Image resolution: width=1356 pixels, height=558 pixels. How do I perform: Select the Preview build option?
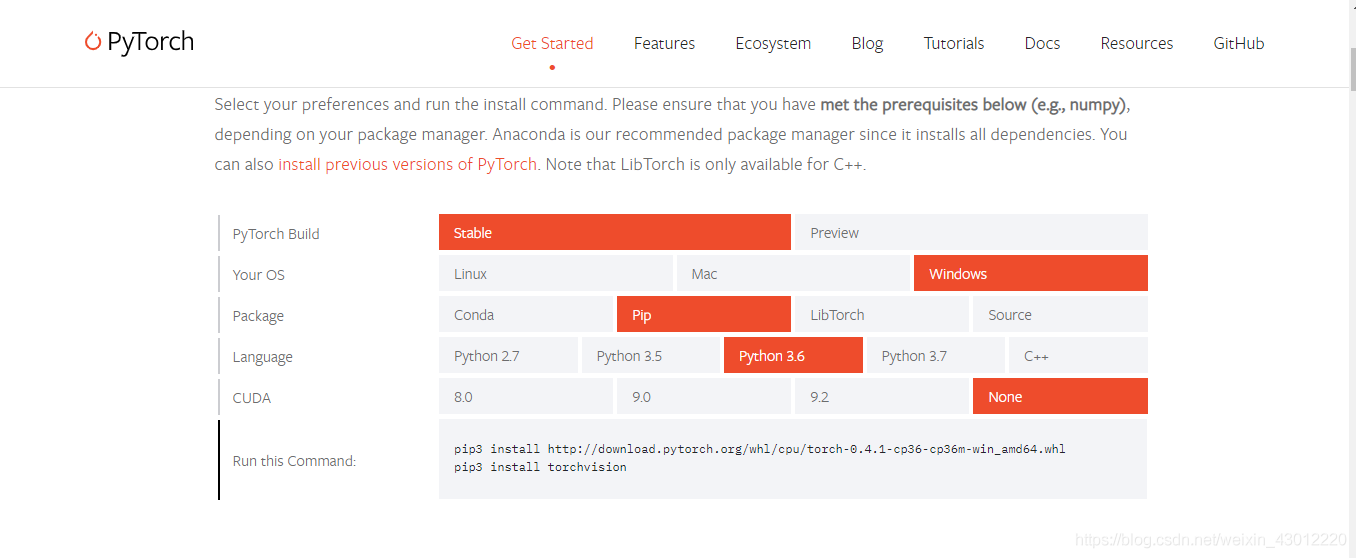[x=970, y=232]
